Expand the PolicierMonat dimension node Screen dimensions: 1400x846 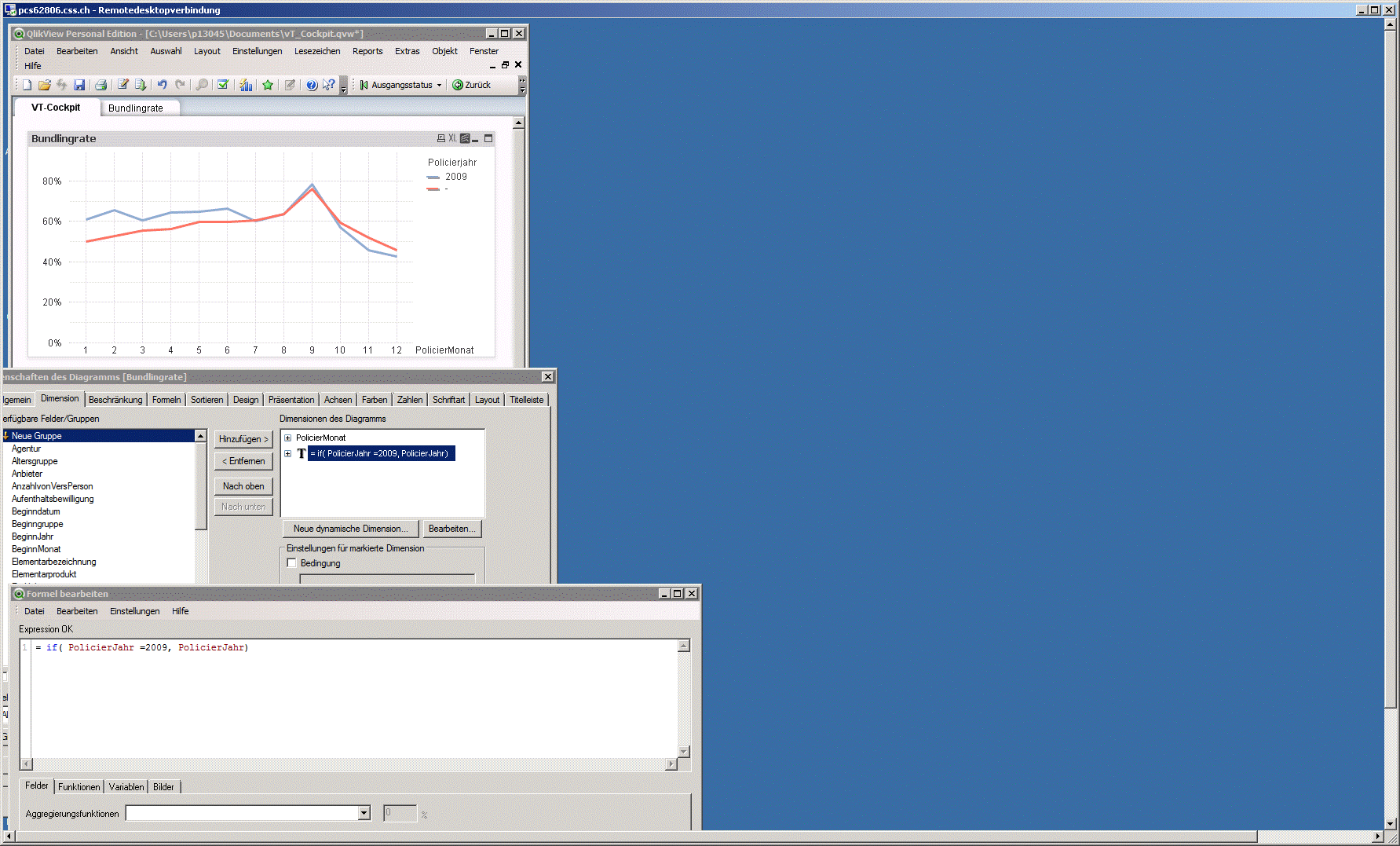point(288,438)
